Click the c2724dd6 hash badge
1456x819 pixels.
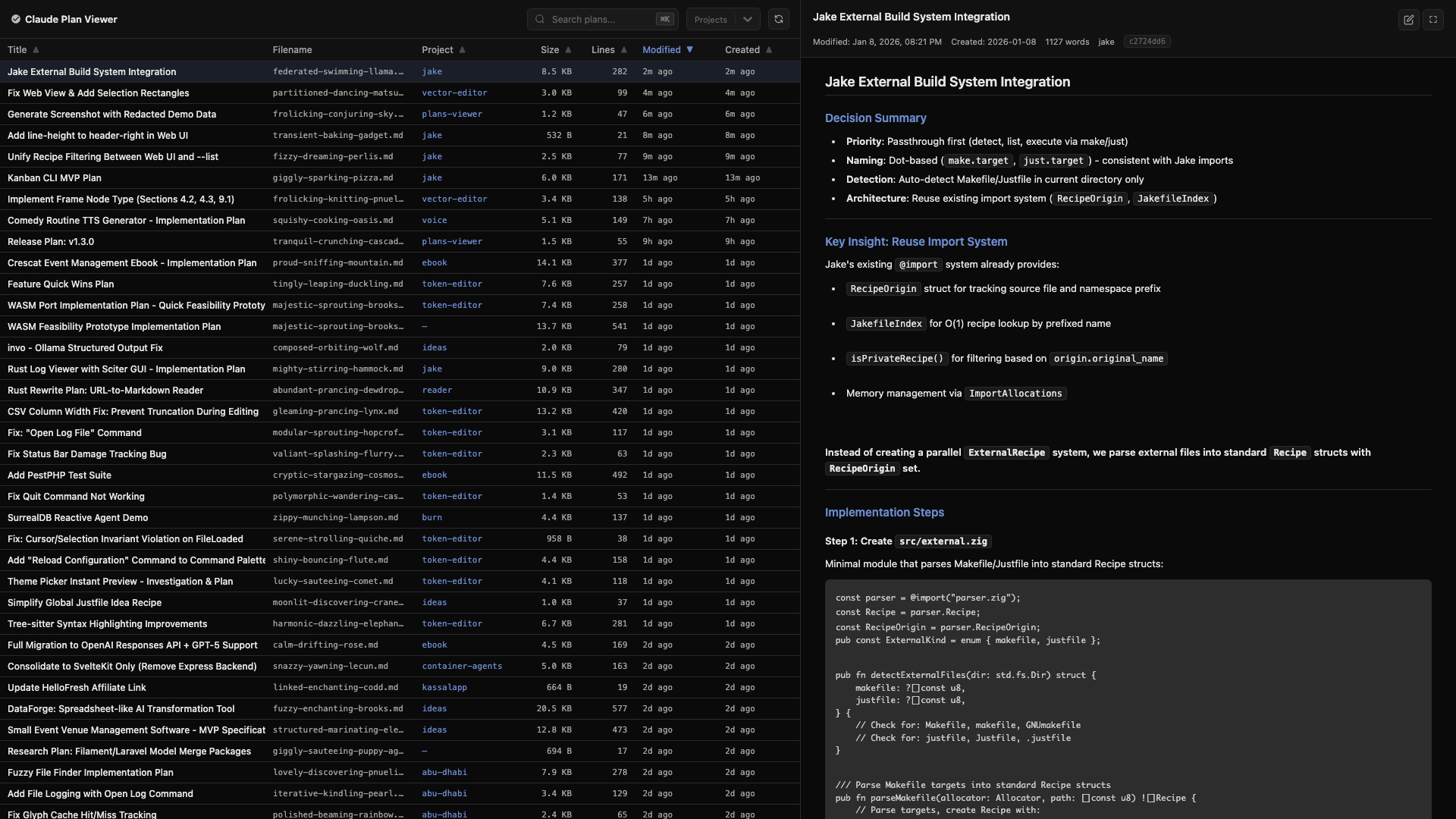click(x=1147, y=42)
